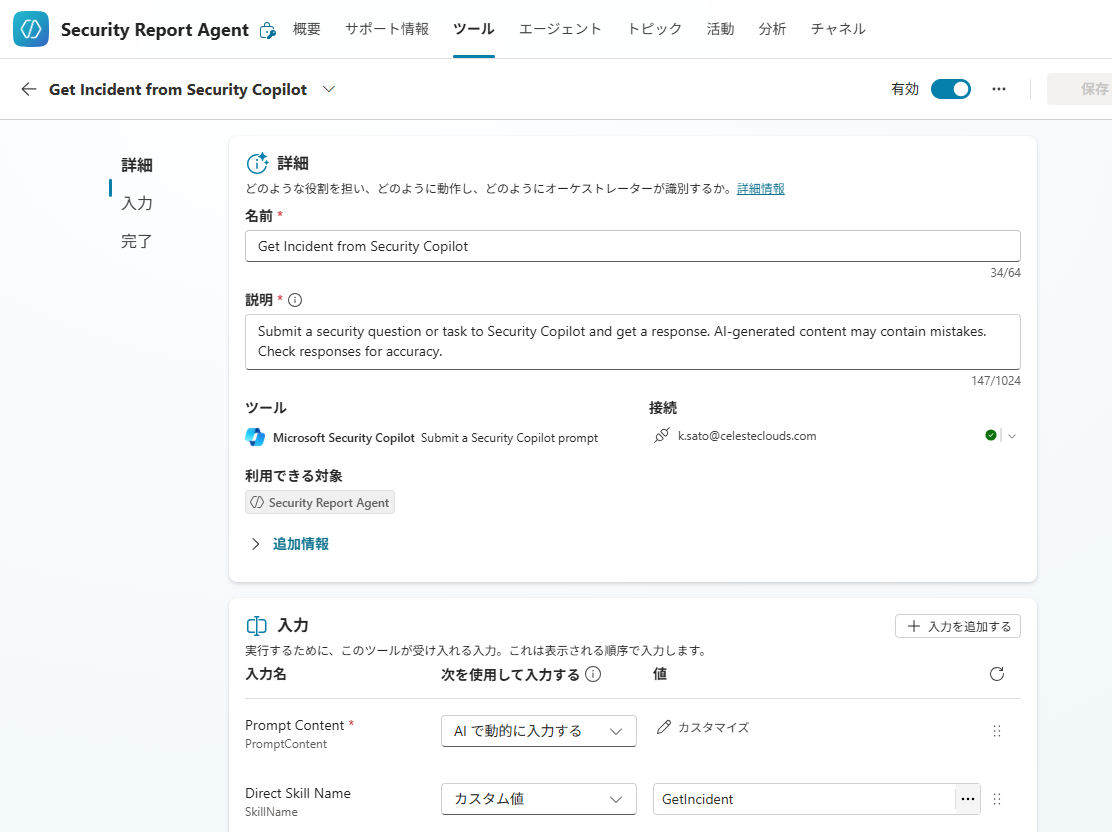
Task: Open the AI で動的に入力する dropdown
Action: (x=538, y=731)
